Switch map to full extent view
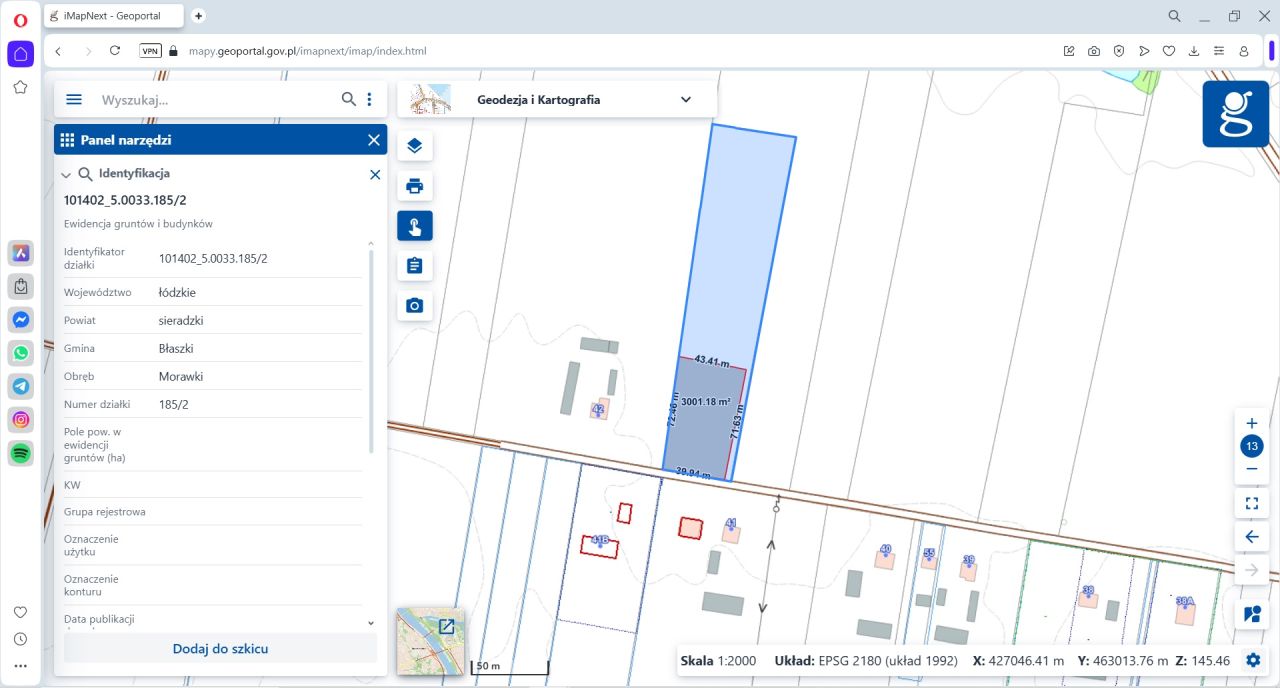The image size is (1280, 688). point(1251,503)
